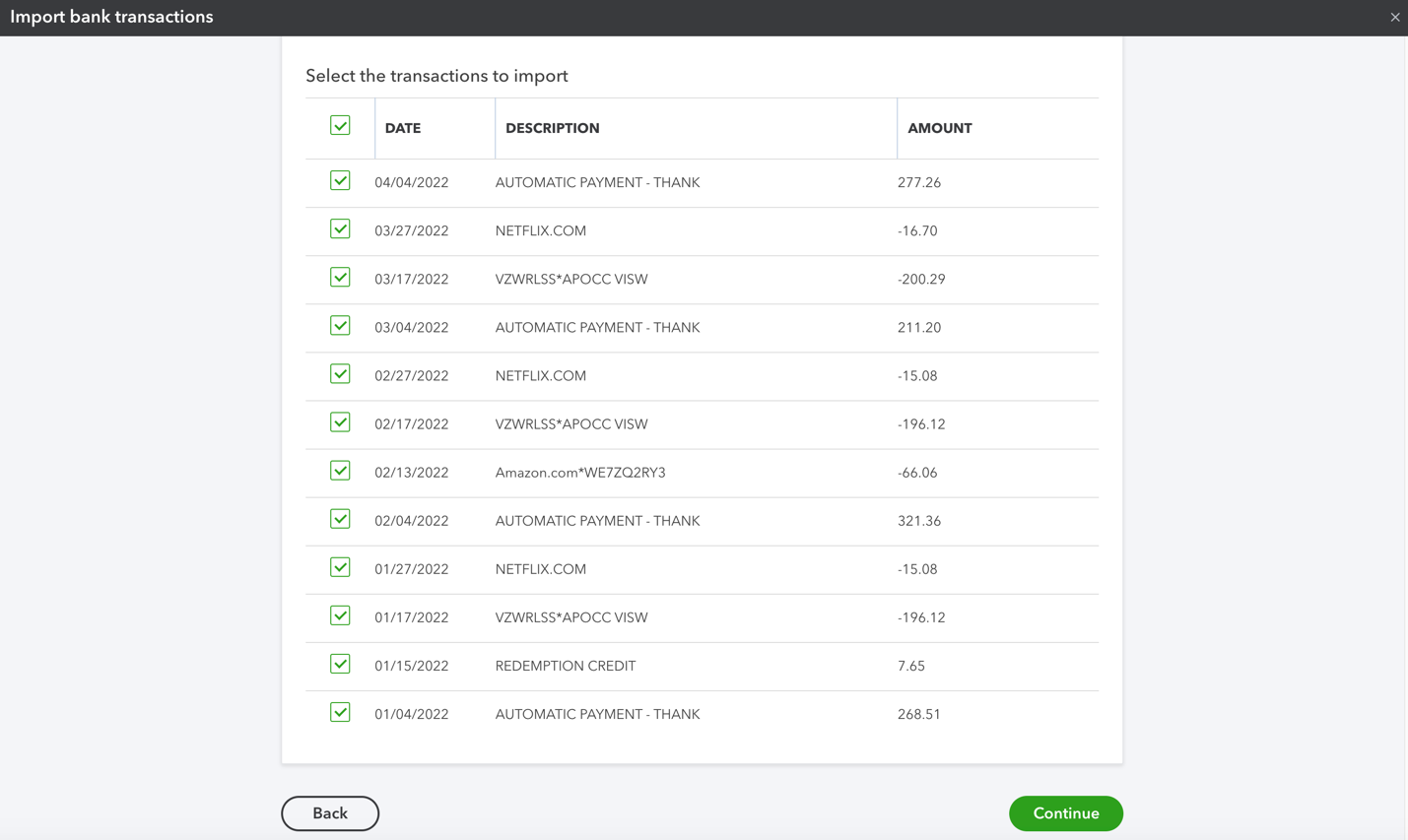Click the AMOUNT column header
Viewport: 1408px width, 840px height.
click(939, 128)
